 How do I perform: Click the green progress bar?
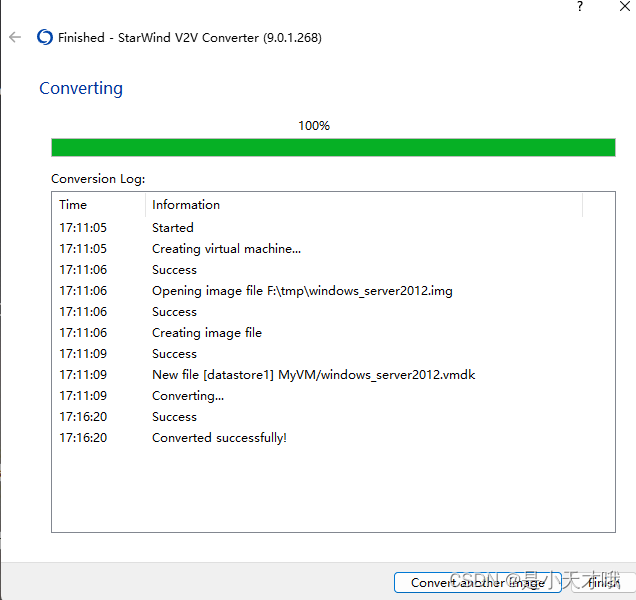coord(333,147)
